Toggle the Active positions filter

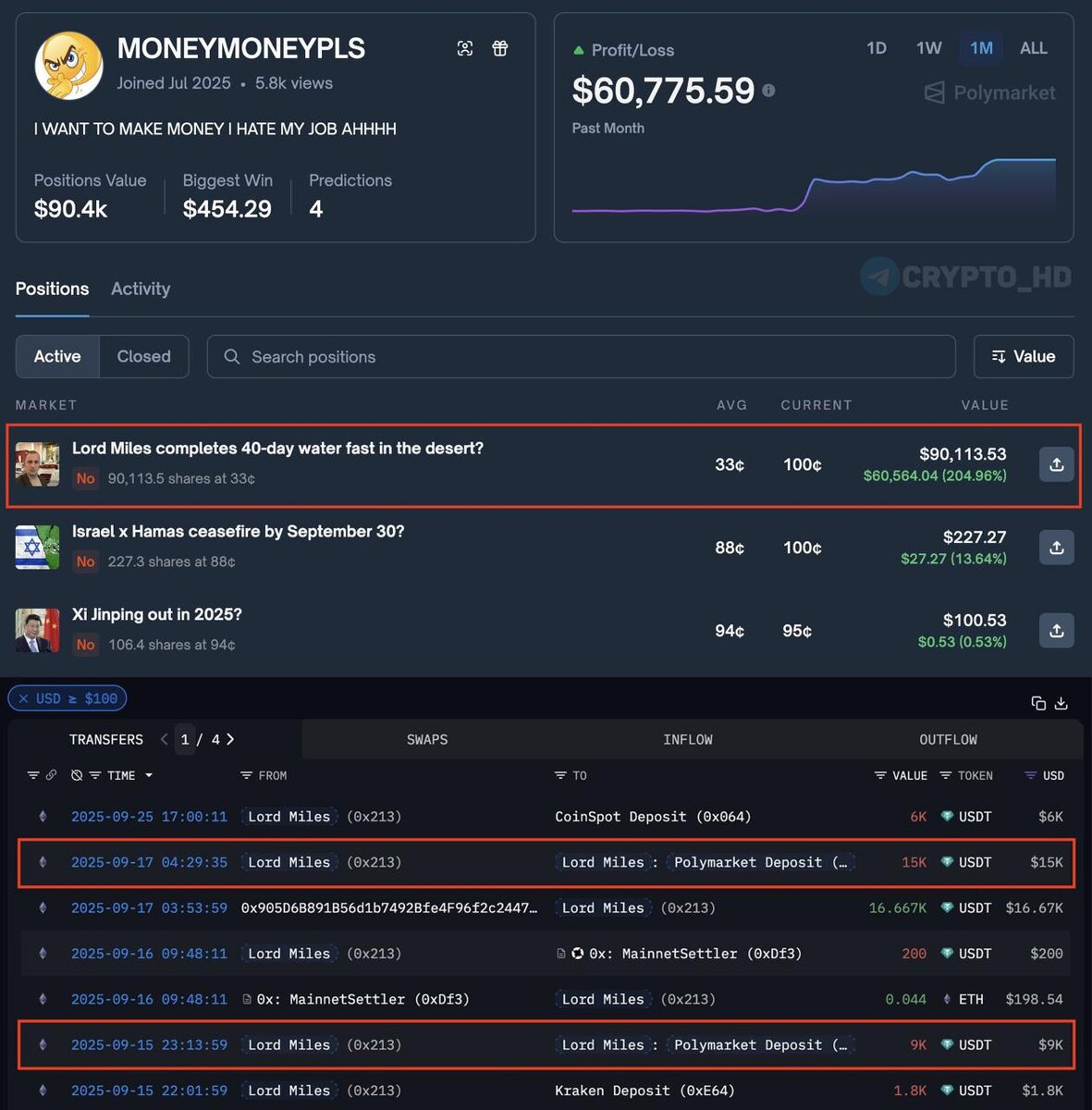click(x=57, y=356)
